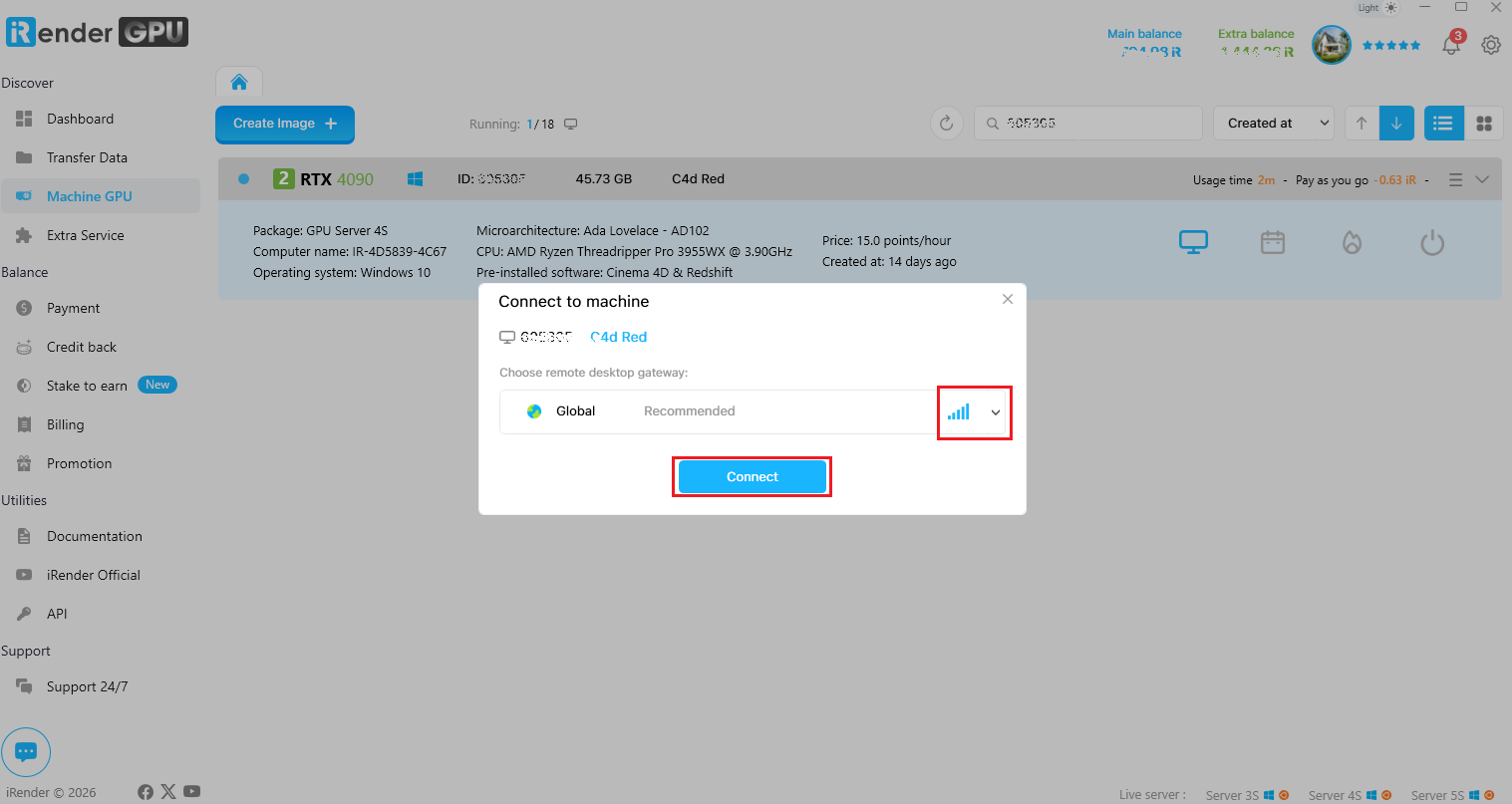
Task: Click the Transfer Data folder icon
Action: pos(24,157)
